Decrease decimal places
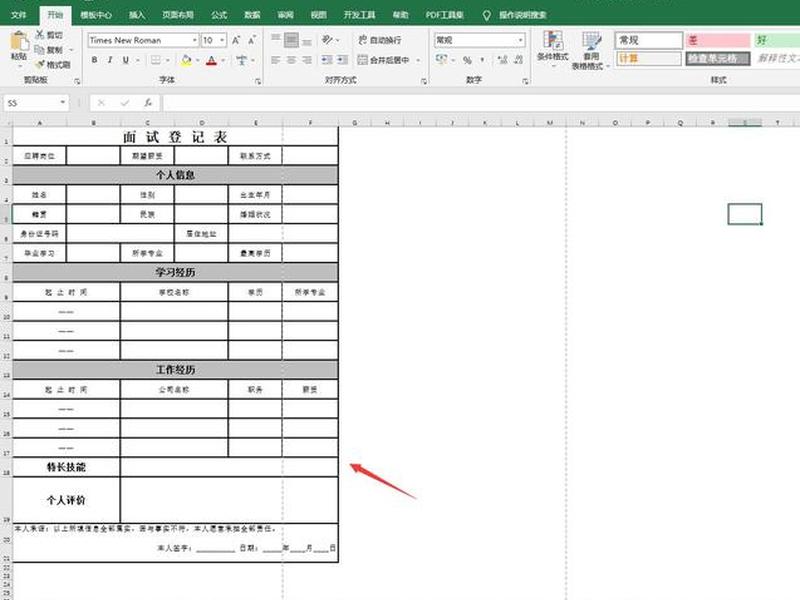The width and height of the screenshot is (800, 600). coord(518,60)
